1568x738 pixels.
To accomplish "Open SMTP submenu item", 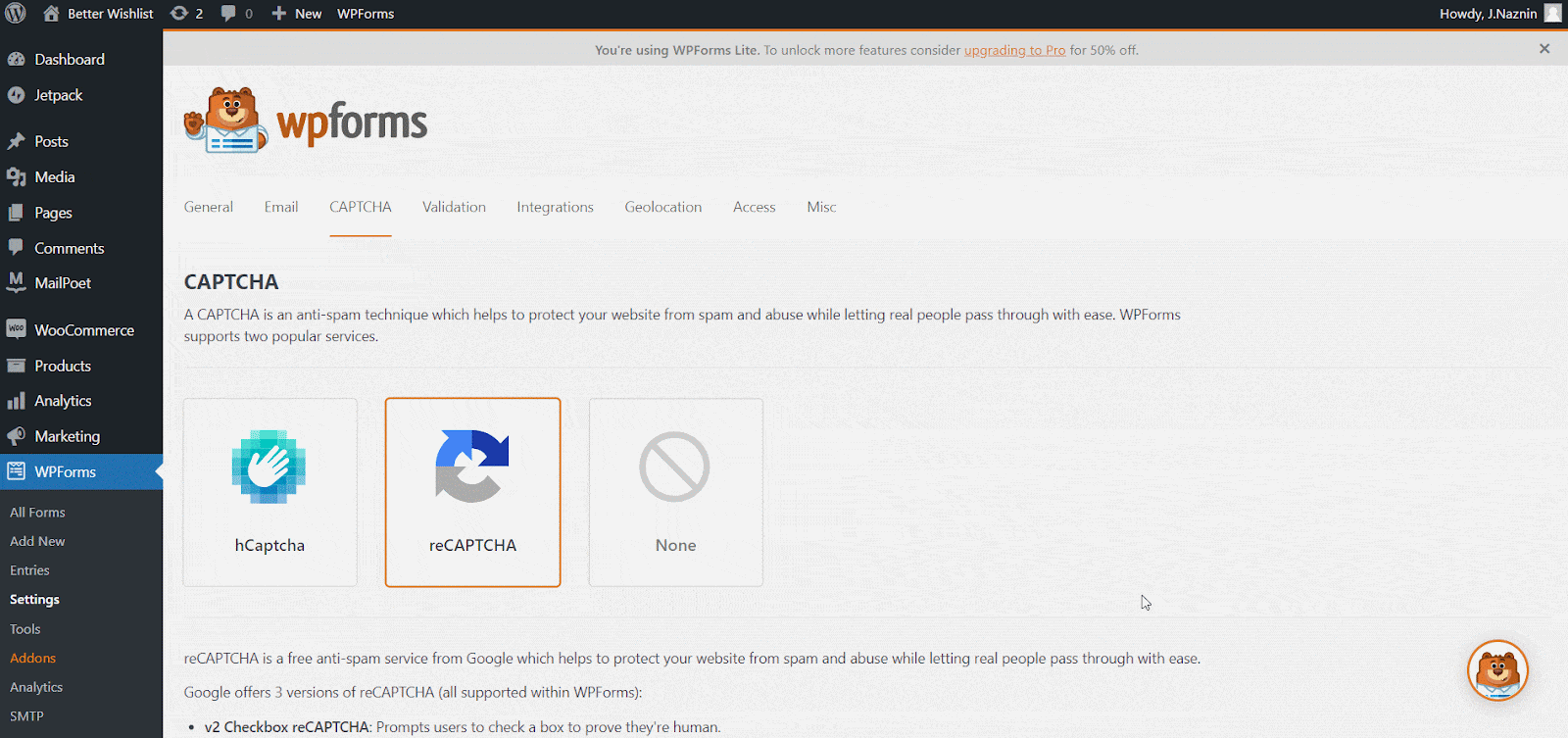I will coord(26,716).
